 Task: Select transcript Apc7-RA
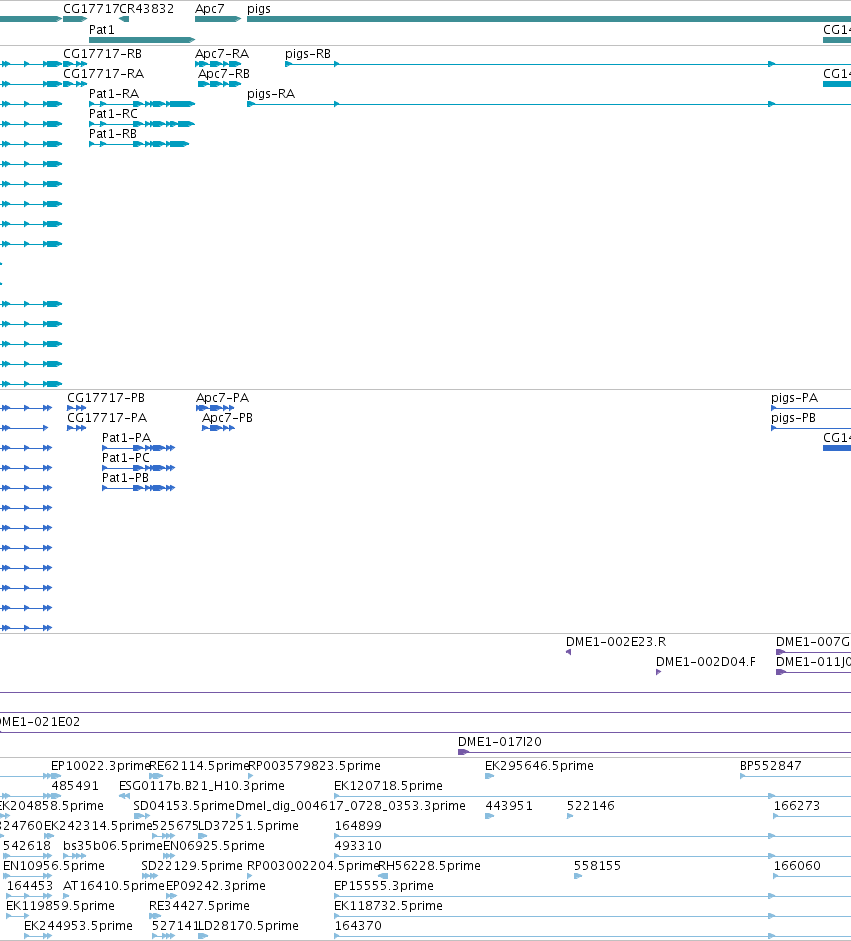point(222,54)
